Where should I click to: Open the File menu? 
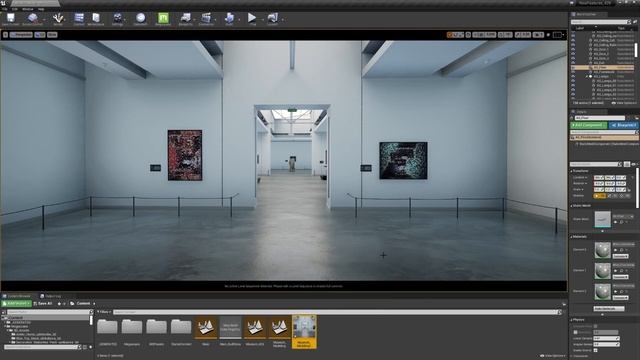4,9
